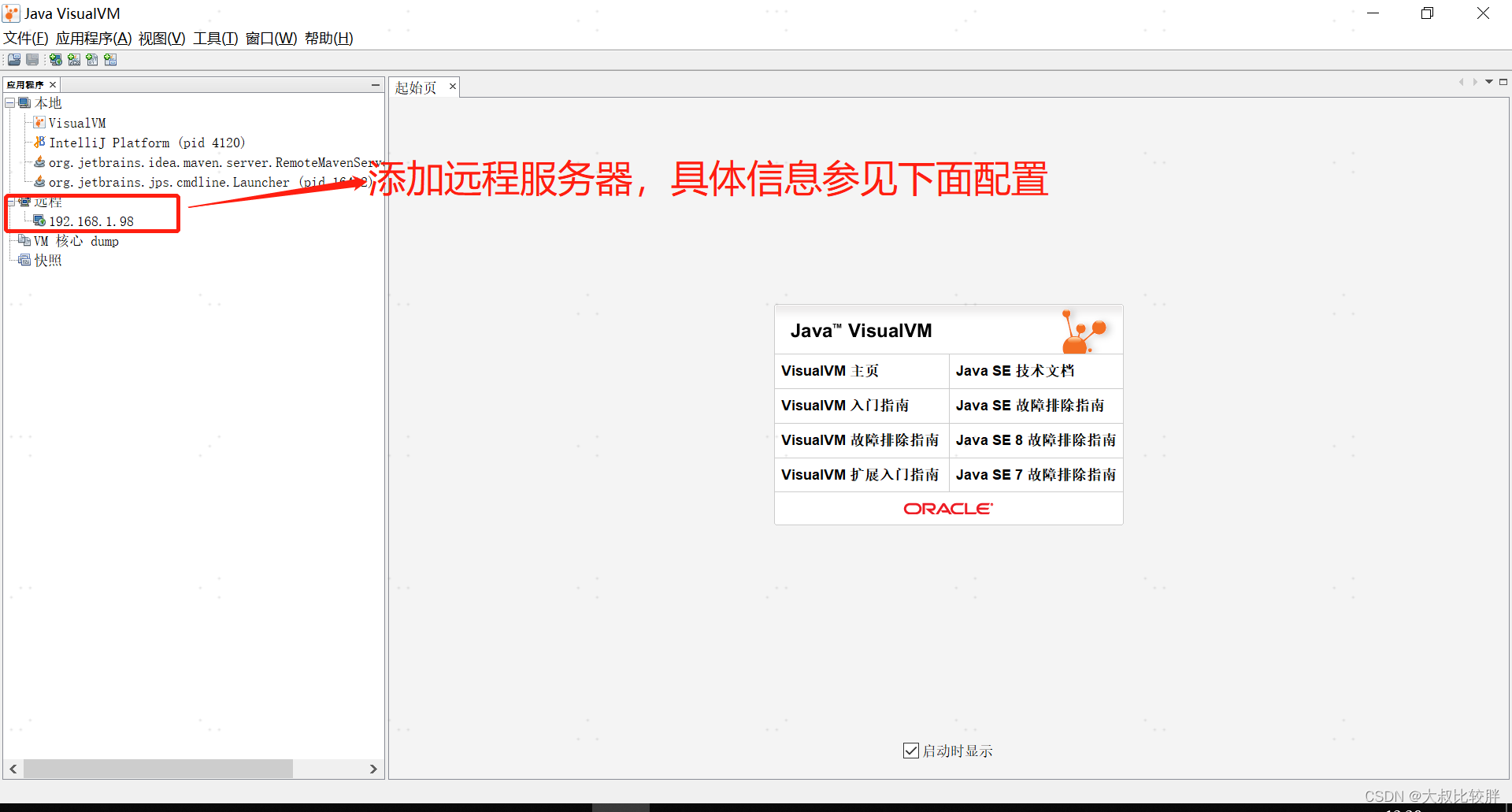Collapse the 远程 tree node
Screen dimensions: 1512x812
(10, 202)
